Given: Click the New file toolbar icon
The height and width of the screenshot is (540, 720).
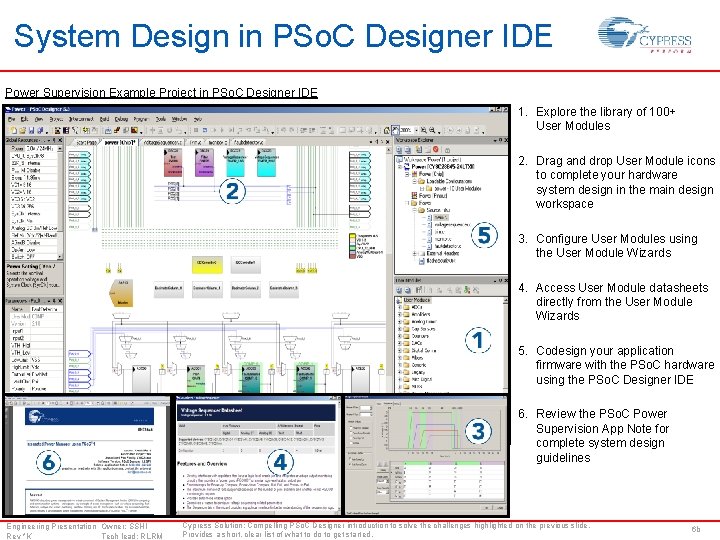Looking at the screenshot, I should pos(13,130).
